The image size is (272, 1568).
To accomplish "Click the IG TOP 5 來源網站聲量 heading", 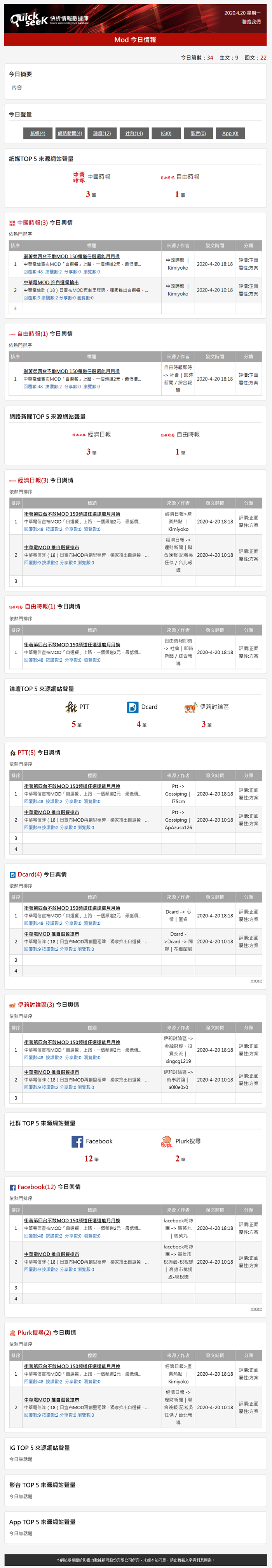I will coord(40,1448).
